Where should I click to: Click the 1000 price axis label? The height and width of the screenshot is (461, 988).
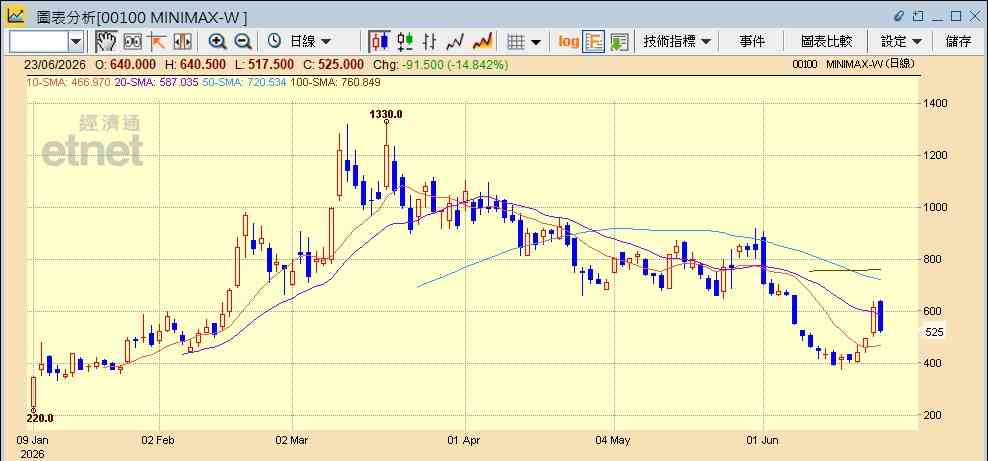[936, 207]
